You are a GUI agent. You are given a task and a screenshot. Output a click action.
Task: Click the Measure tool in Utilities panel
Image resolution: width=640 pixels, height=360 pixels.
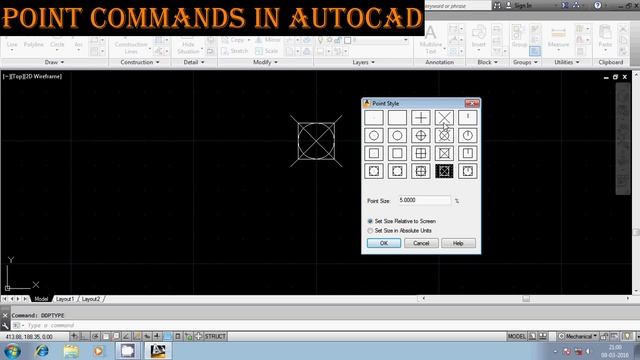coord(558,38)
